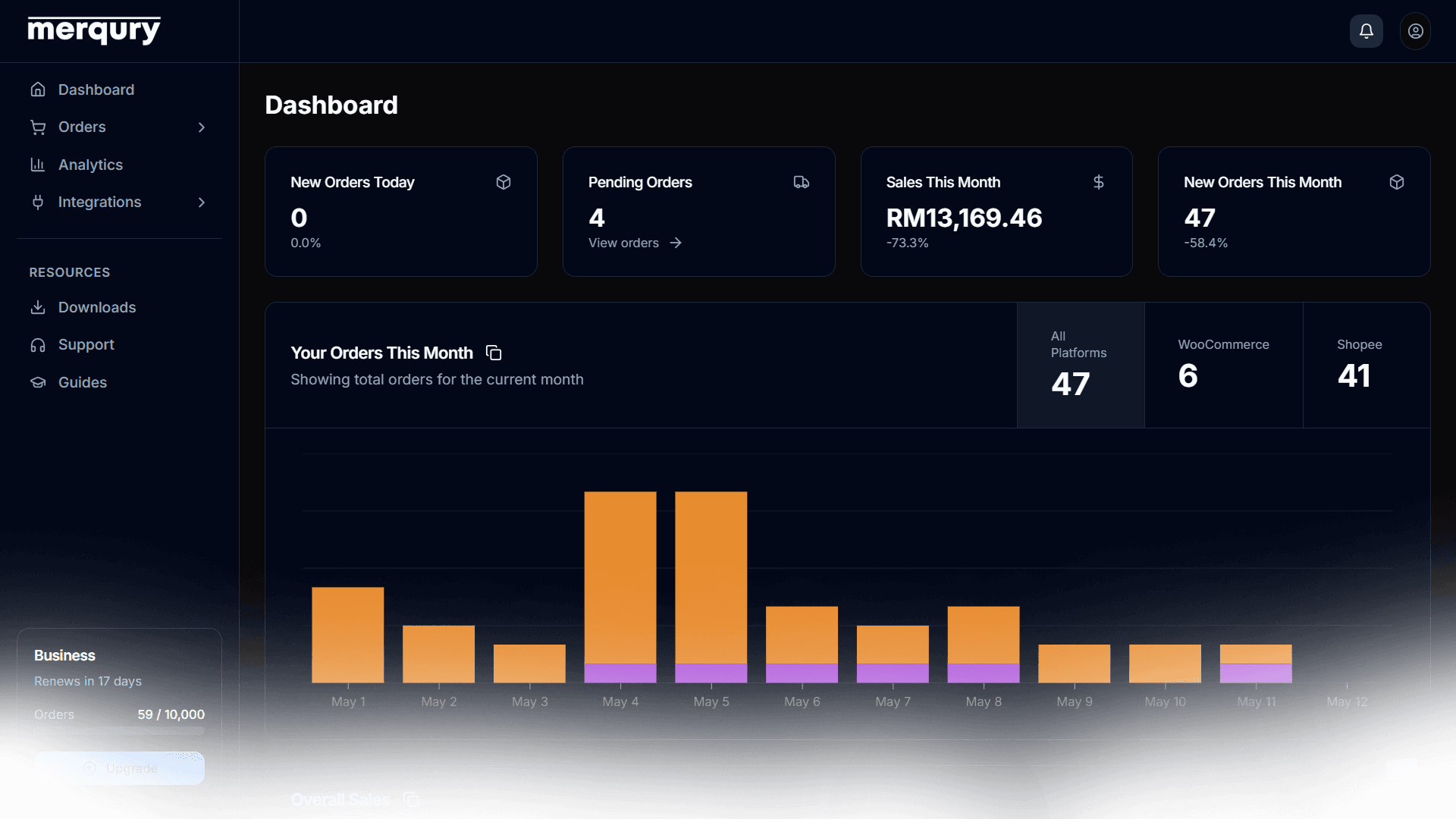Open the notifications bell
This screenshot has height=819, width=1456.
click(1366, 31)
